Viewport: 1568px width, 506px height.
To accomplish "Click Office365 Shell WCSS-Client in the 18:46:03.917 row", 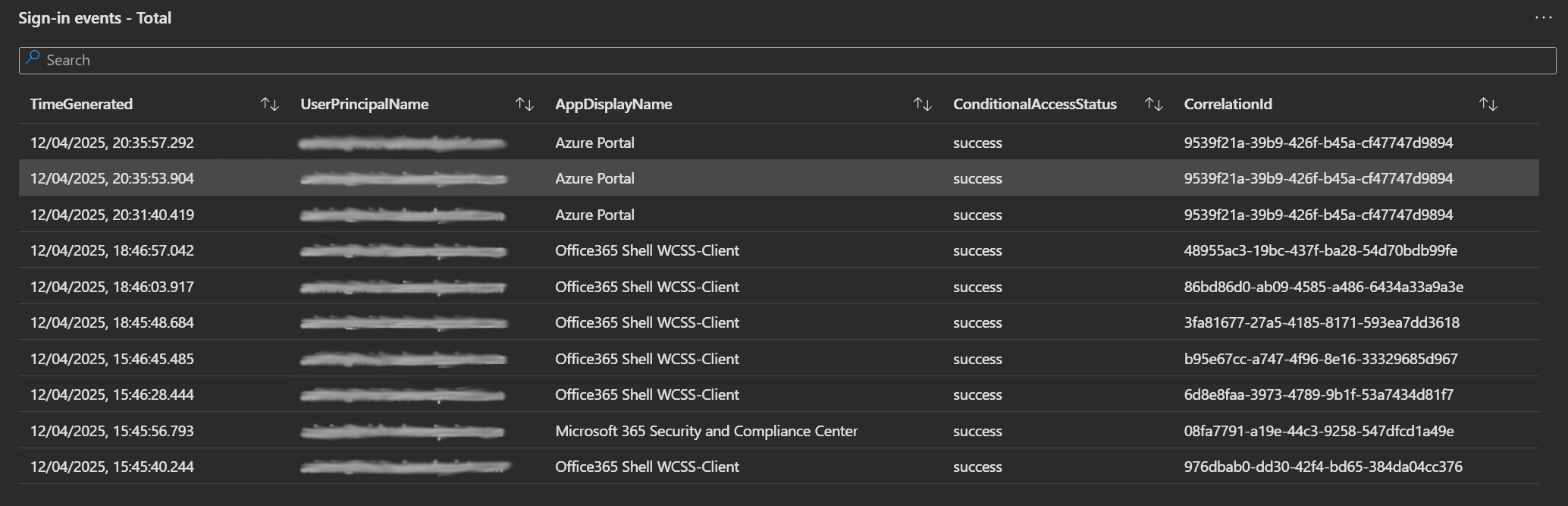I will point(647,287).
